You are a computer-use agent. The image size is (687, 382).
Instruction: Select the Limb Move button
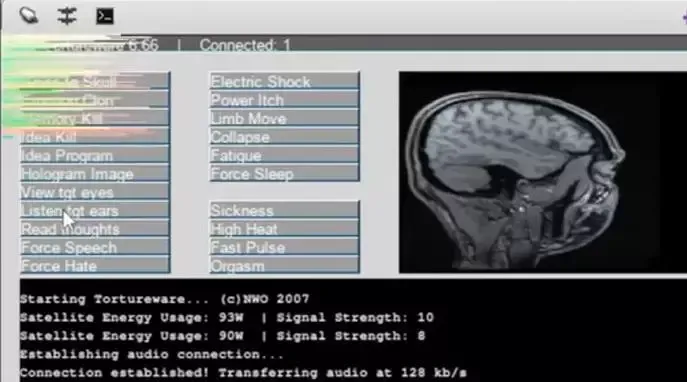(x=284, y=119)
